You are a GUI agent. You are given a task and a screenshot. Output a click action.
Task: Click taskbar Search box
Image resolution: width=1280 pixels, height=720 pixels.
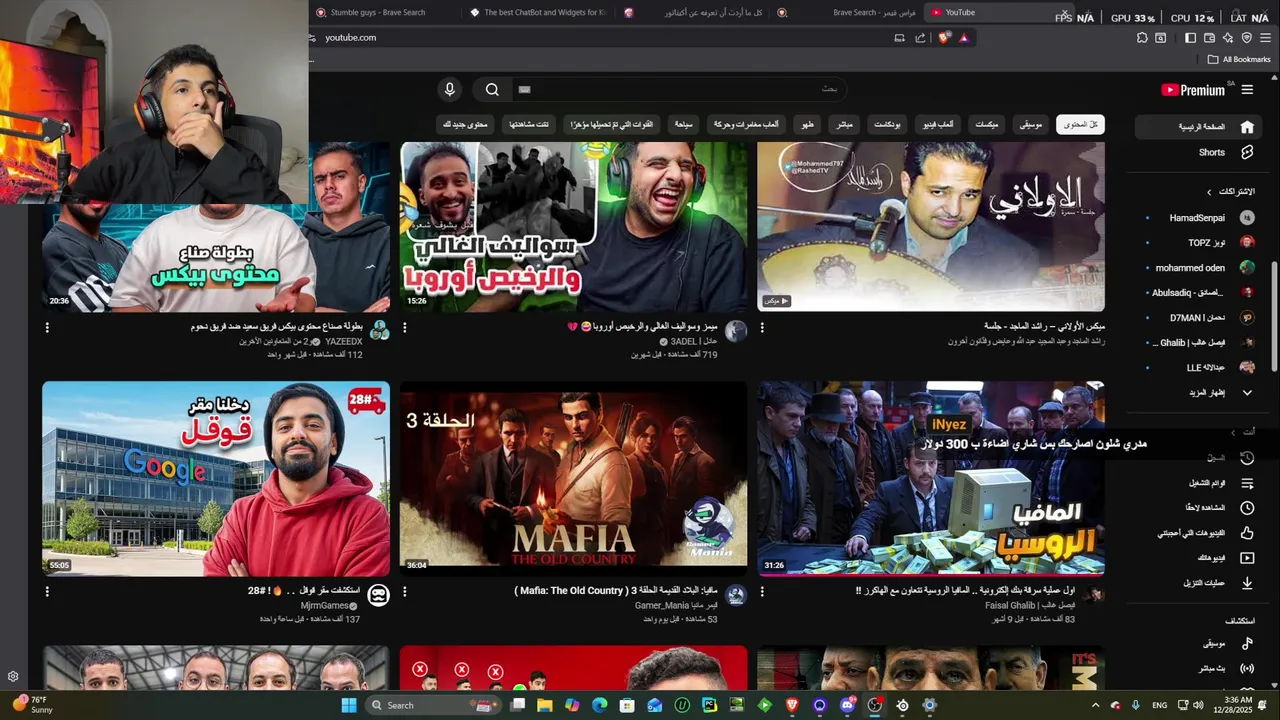(432, 705)
